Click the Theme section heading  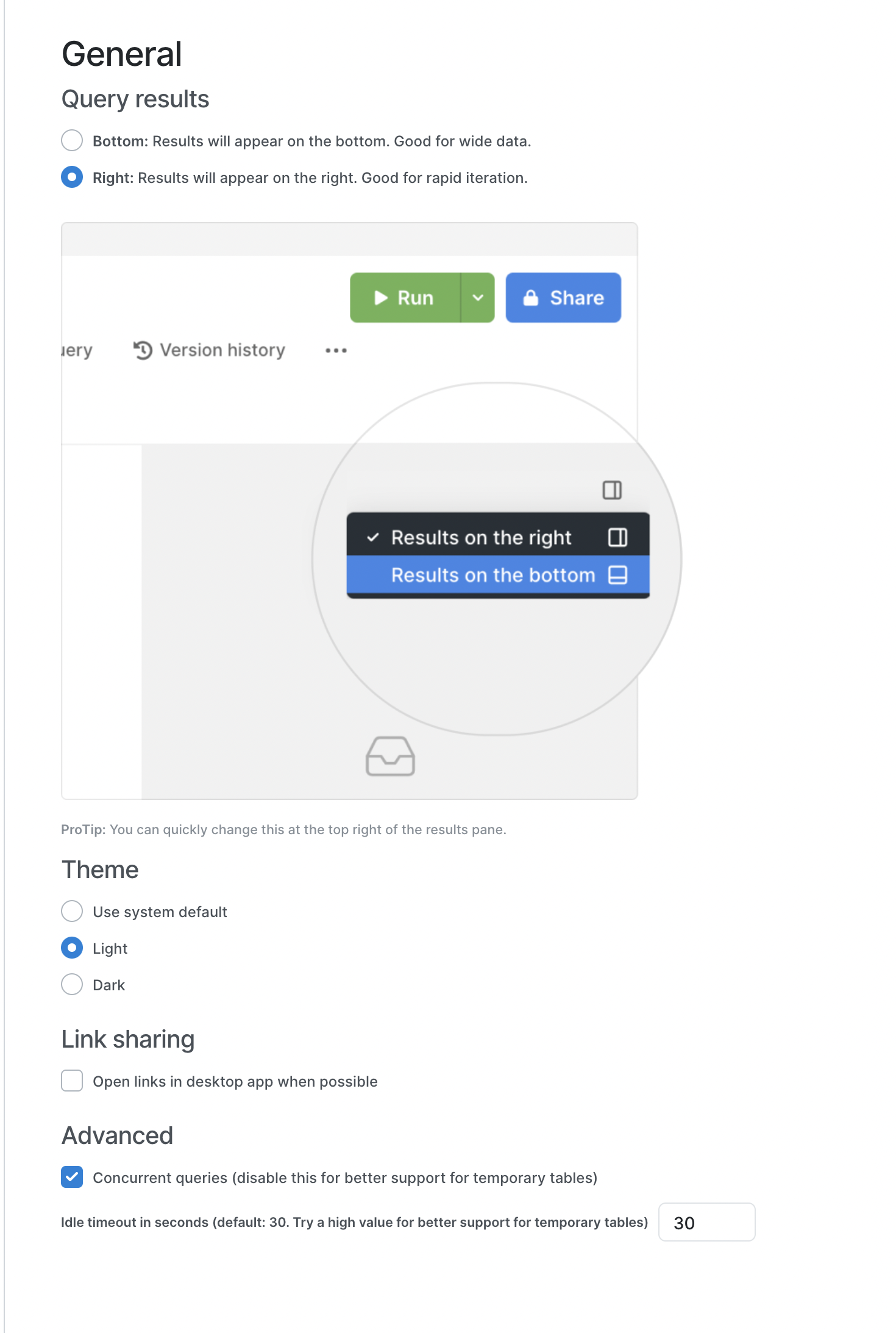[x=100, y=870]
